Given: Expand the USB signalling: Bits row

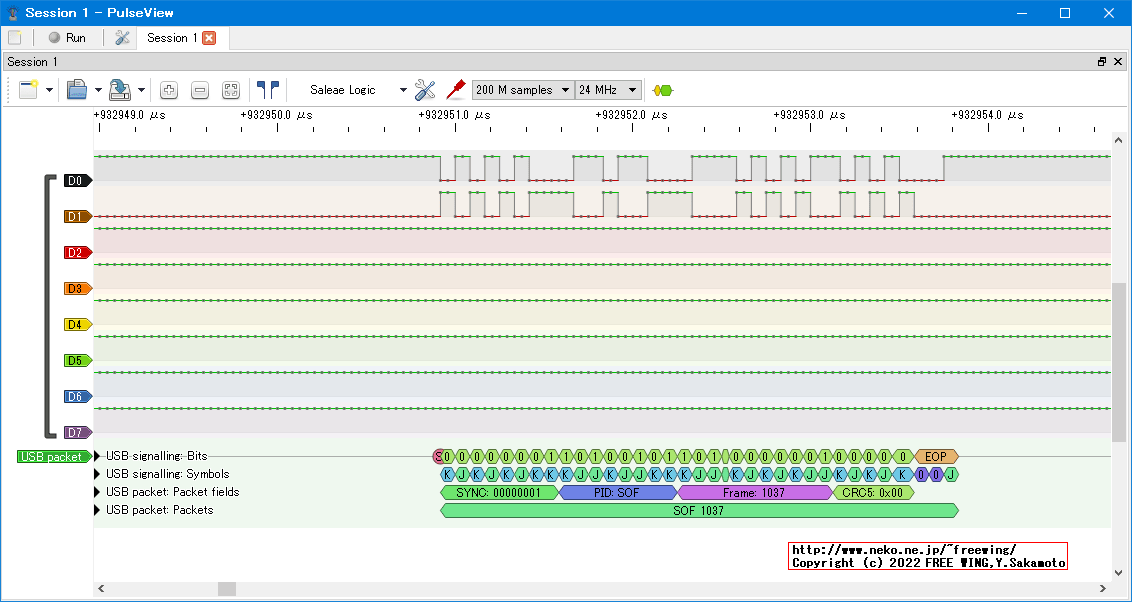Looking at the screenshot, I should click(x=98, y=456).
